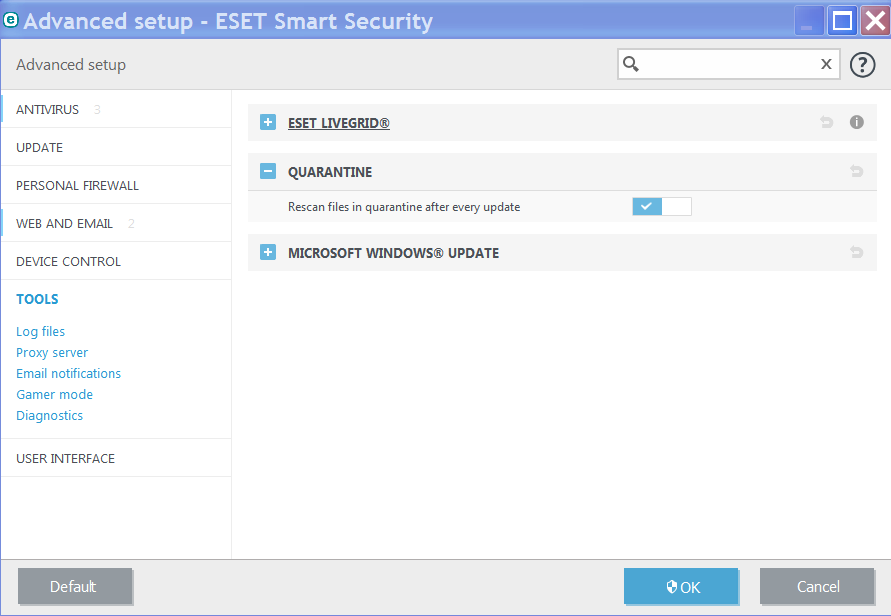Click the ESET logo in title bar
The width and height of the screenshot is (891, 616).
point(11,20)
